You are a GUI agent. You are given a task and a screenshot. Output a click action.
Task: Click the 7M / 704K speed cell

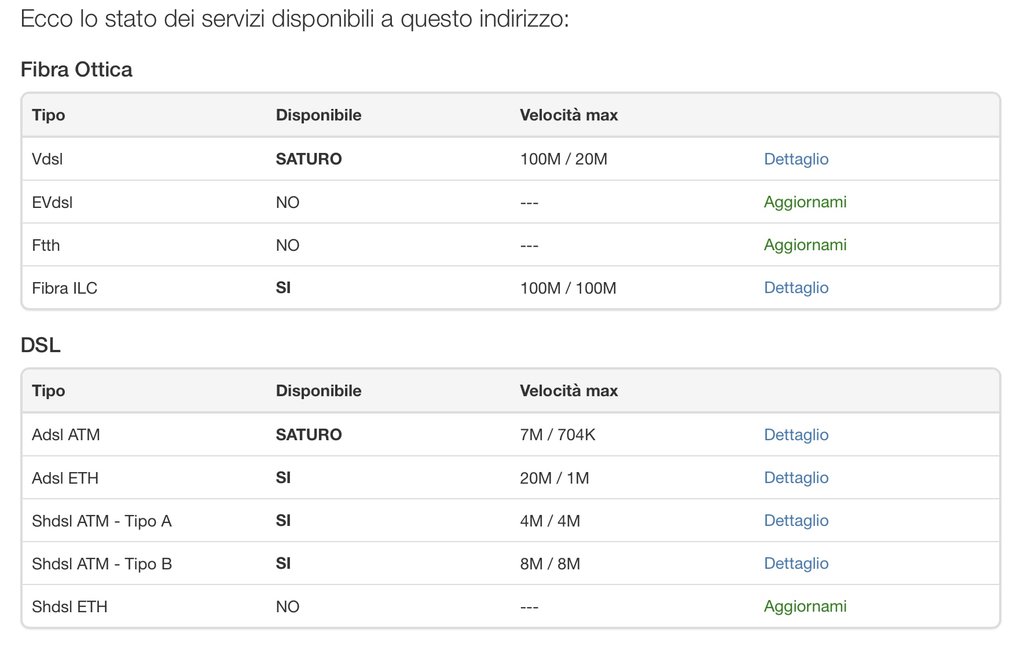pyautogui.click(x=558, y=435)
